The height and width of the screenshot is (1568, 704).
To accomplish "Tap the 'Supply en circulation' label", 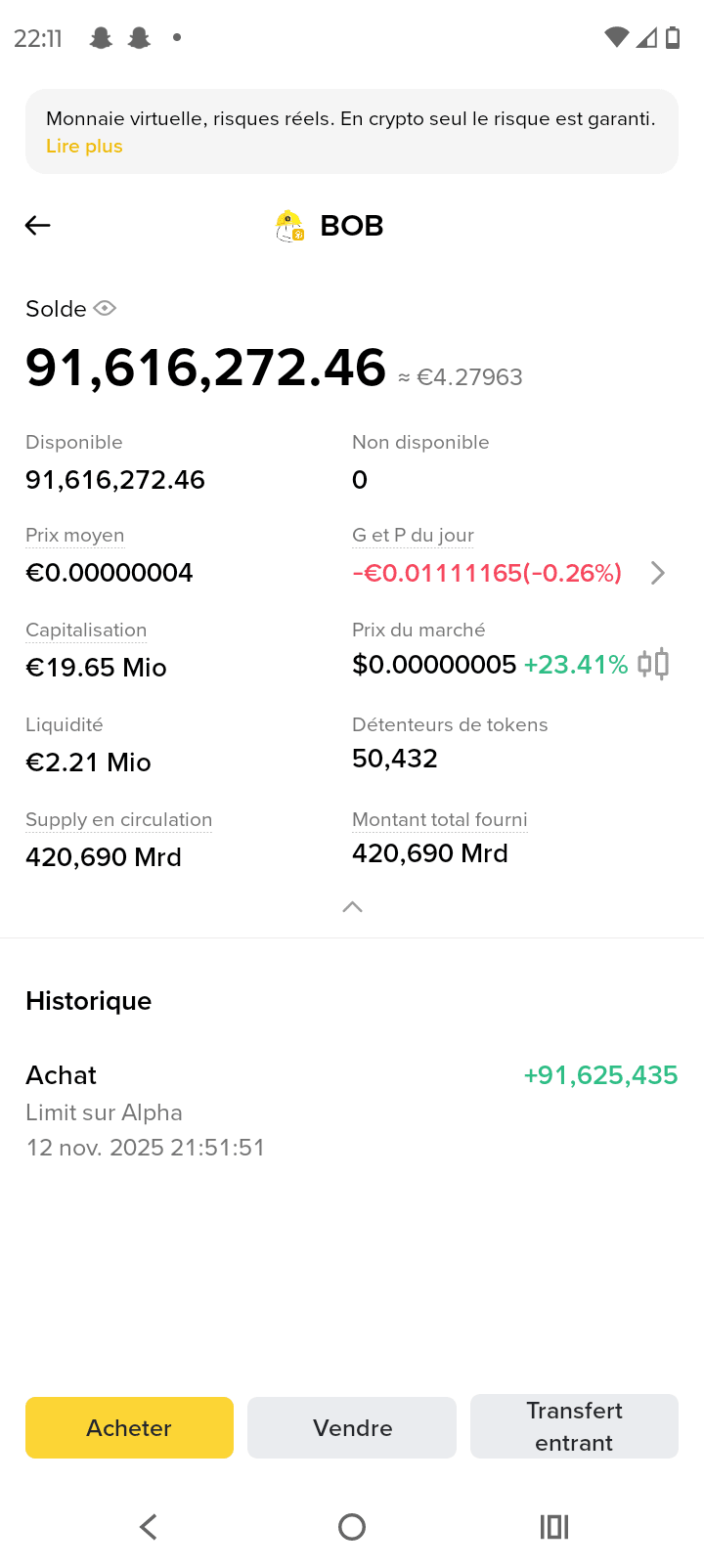I will click(x=119, y=820).
